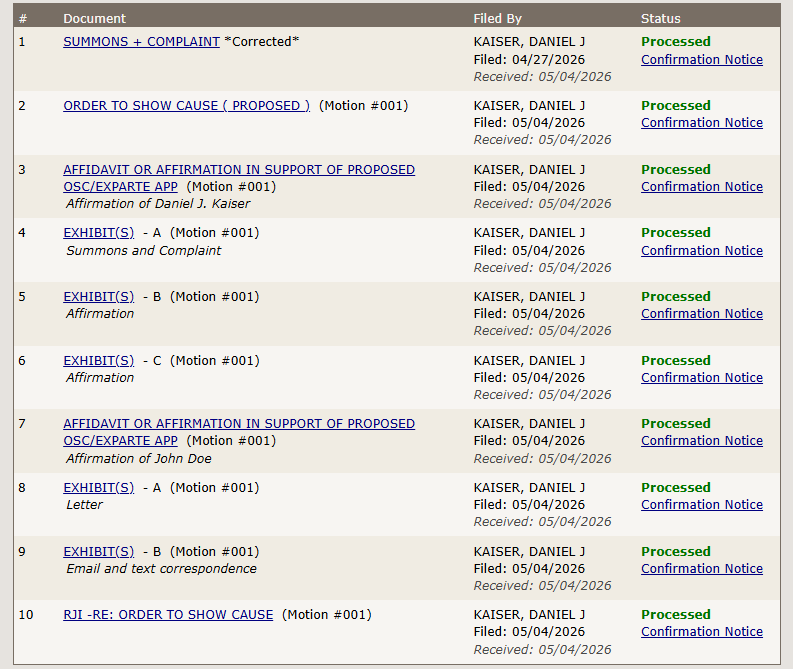Click the Status column header
793x669 pixels.
(660, 19)
